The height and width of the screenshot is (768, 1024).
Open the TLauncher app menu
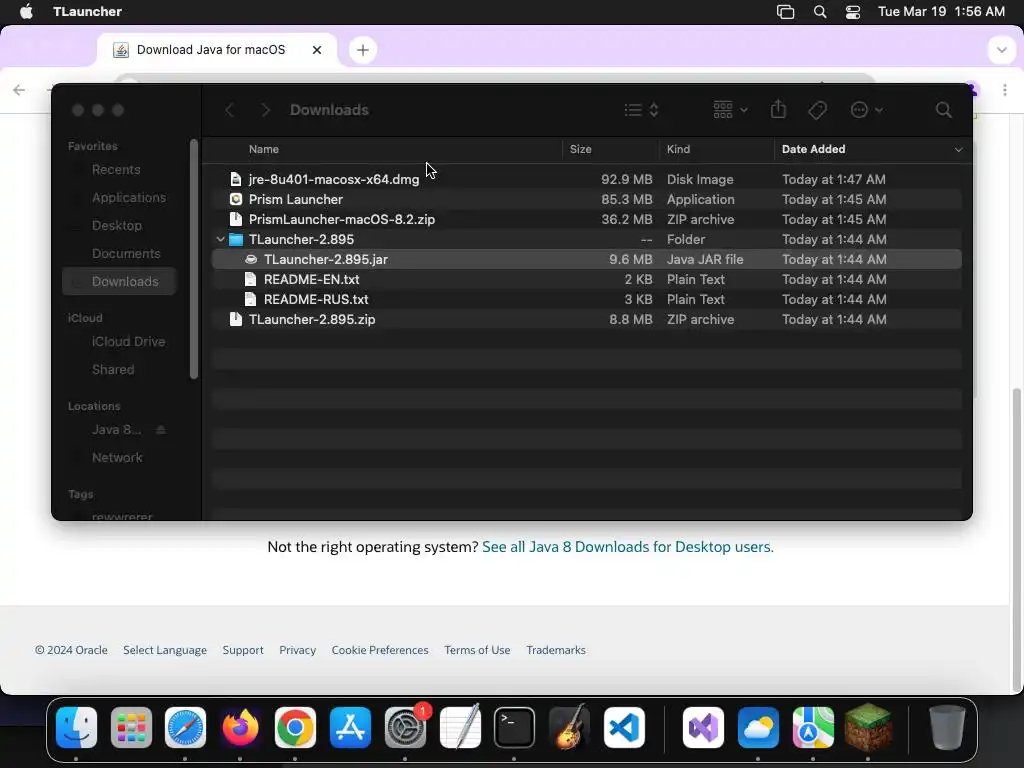click(x=87, y=12)
